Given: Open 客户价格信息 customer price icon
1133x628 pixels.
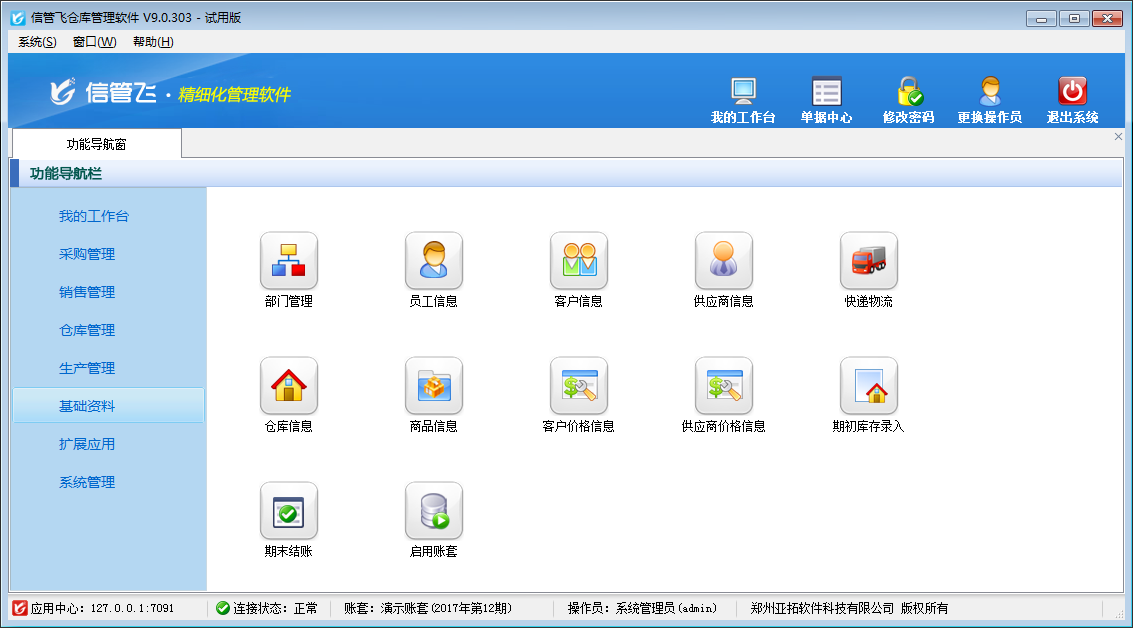Looking at the screenshot, I should point(578,386).
